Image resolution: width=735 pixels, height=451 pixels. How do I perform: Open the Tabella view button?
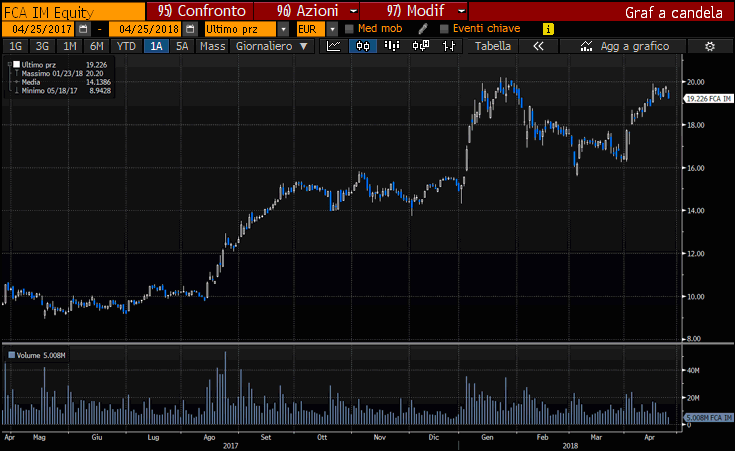pyautogui.click(x=493, y=46)
